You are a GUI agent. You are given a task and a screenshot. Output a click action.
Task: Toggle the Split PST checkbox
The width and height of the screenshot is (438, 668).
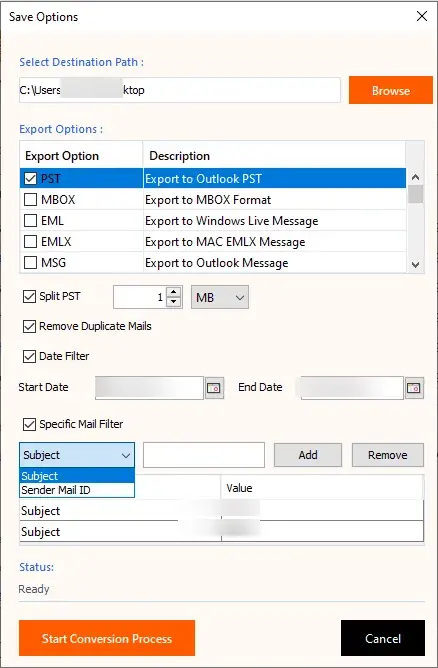click(x=29, y=297)
